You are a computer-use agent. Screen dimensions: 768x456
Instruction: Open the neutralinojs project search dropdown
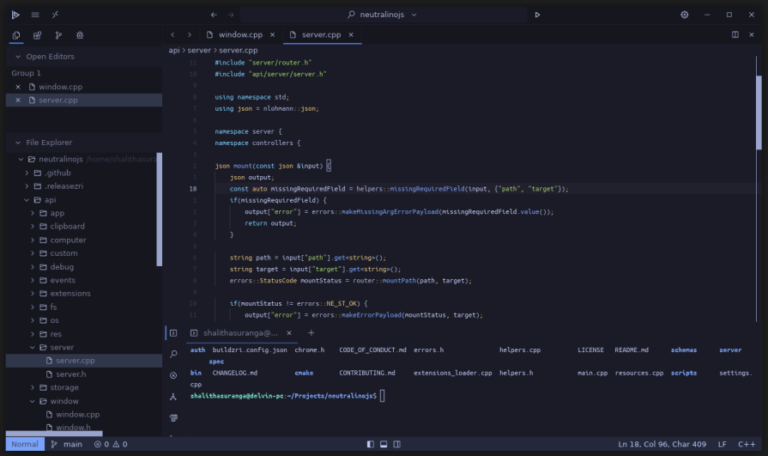(383, 15)
